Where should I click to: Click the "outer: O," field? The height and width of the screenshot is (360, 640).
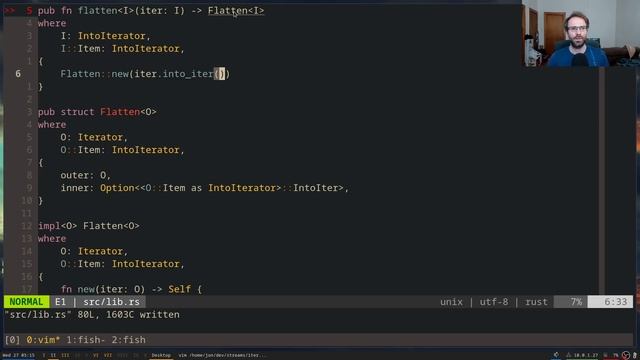click(86, 175)
